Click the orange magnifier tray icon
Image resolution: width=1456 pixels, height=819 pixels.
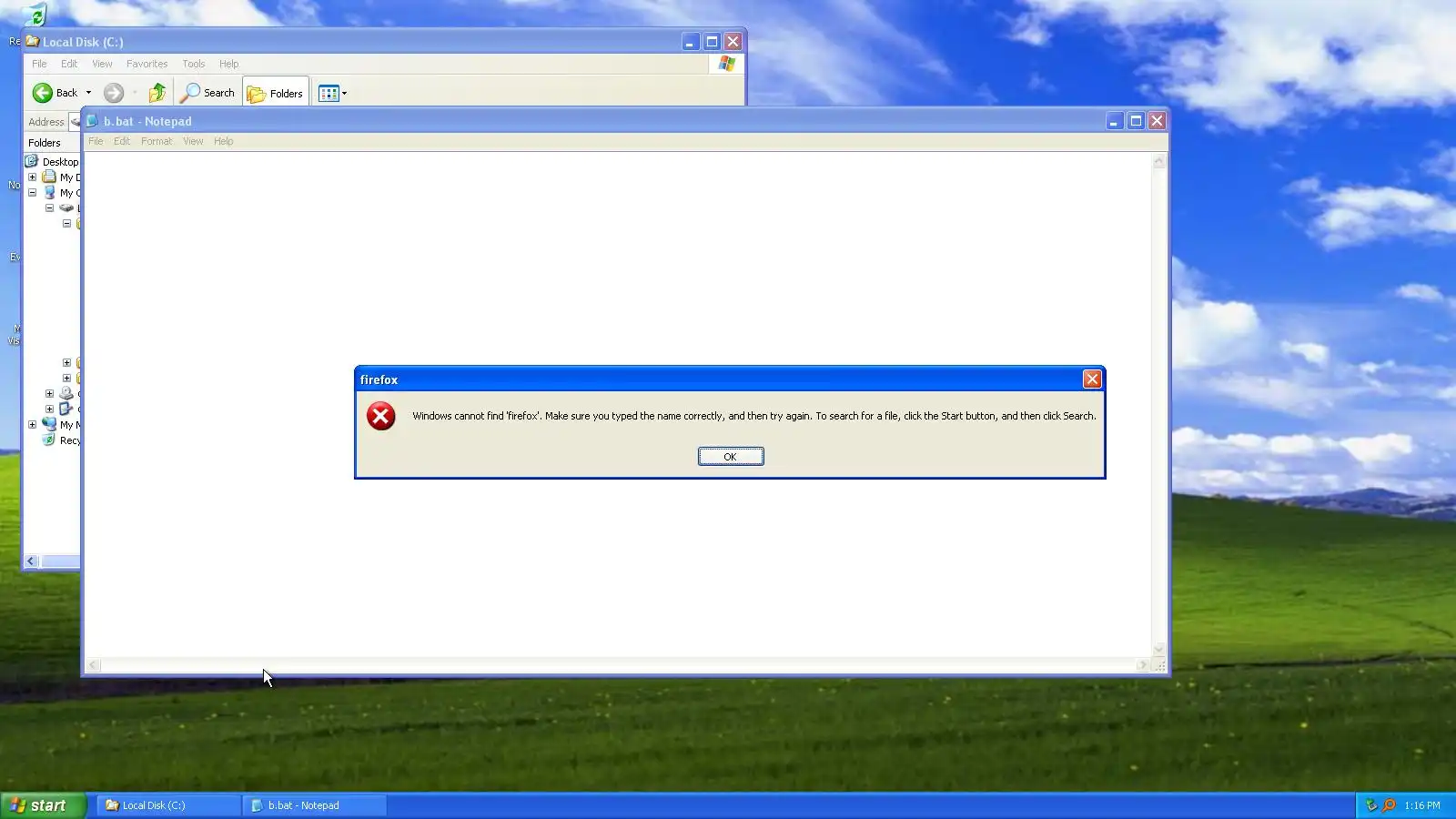[1389, 805]
